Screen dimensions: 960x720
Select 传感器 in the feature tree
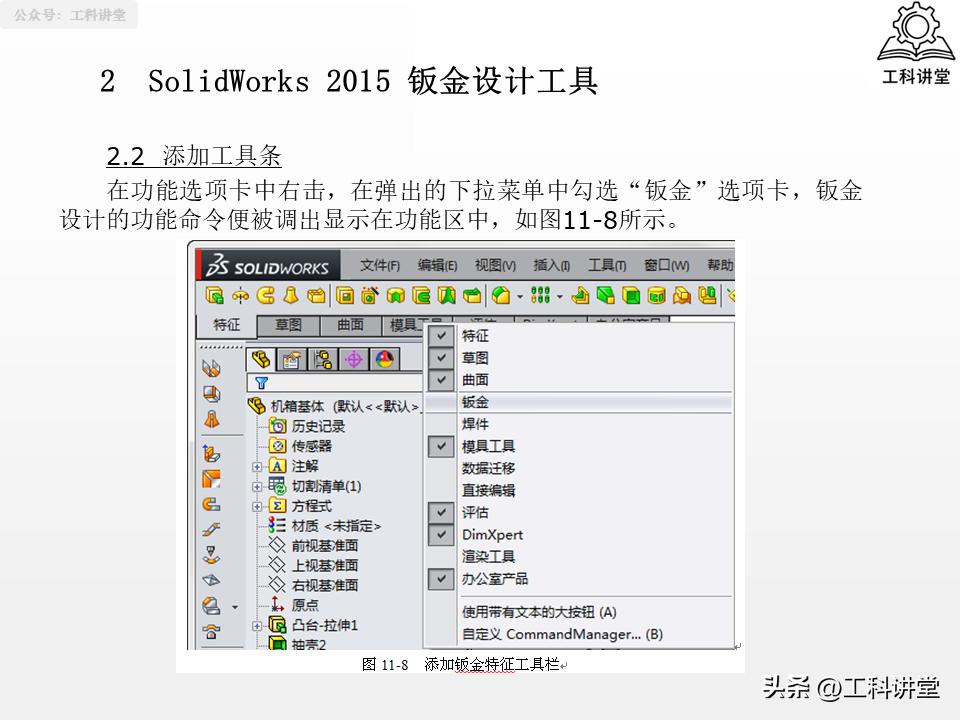click(x=300, y=446)
